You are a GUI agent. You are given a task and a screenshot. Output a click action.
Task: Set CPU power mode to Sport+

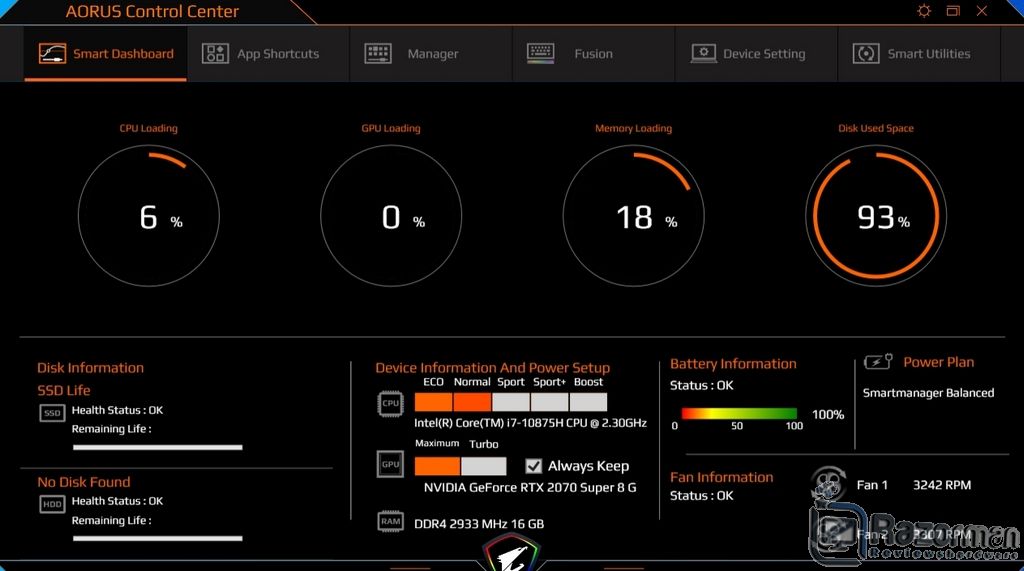tap(549, 401)
